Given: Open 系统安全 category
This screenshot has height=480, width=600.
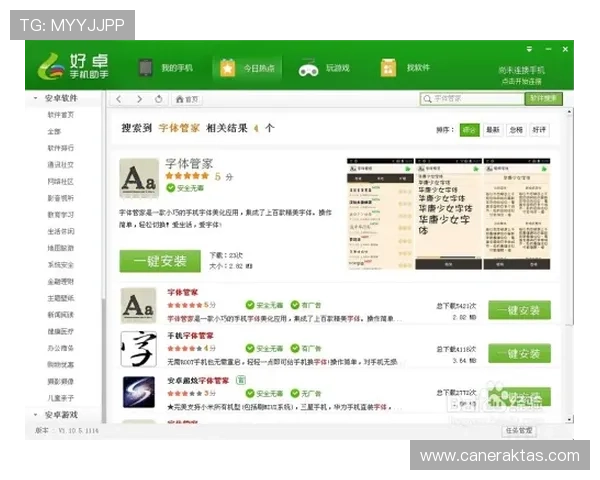Looking at the screenshot, I should click(x=60, y=264).
